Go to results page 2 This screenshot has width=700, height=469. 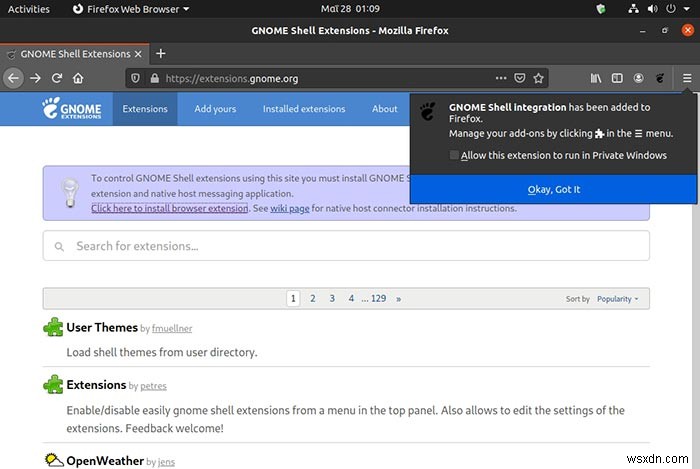[312, 299]
